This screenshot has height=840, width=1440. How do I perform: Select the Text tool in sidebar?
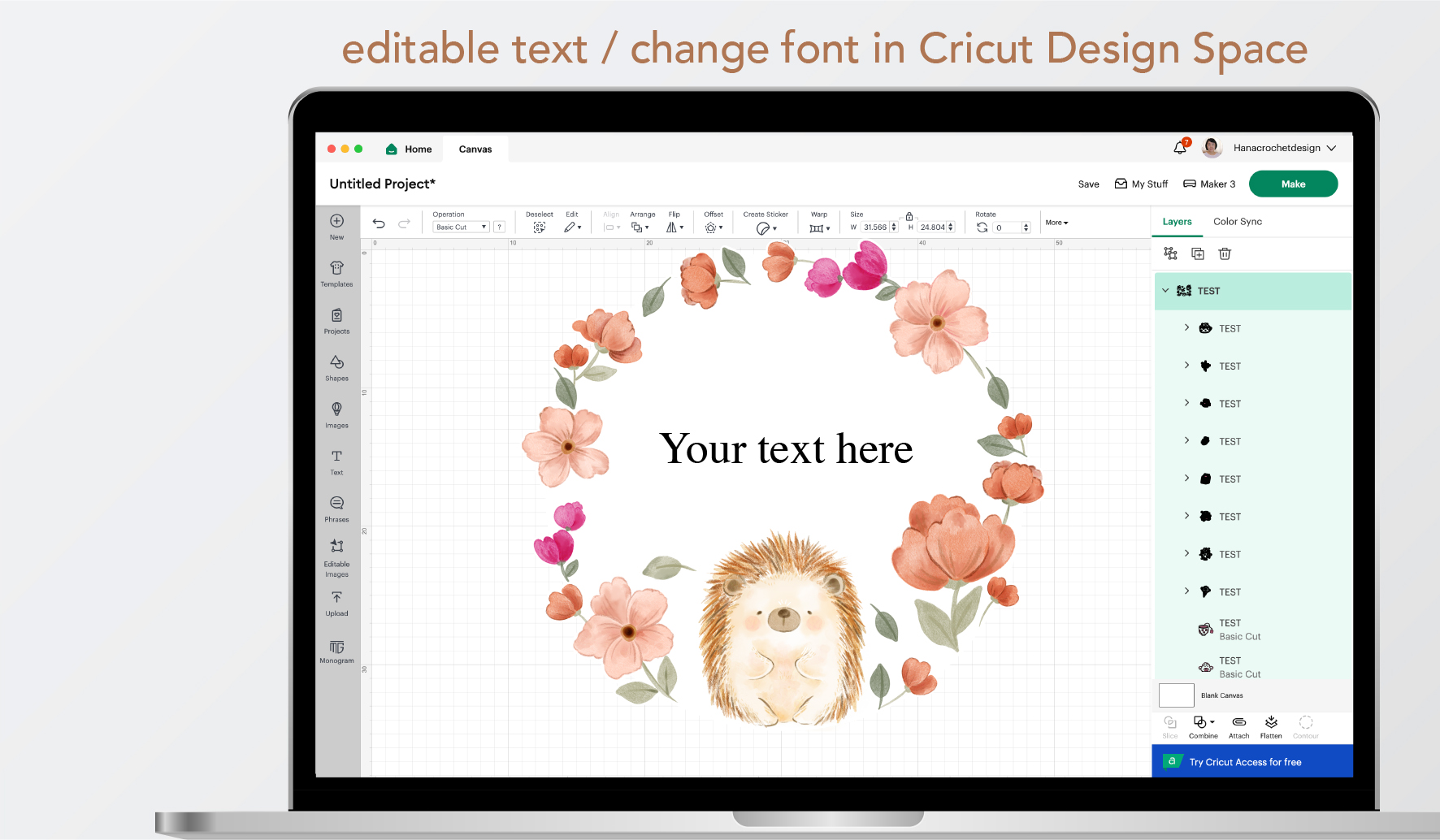coord(336,461)
